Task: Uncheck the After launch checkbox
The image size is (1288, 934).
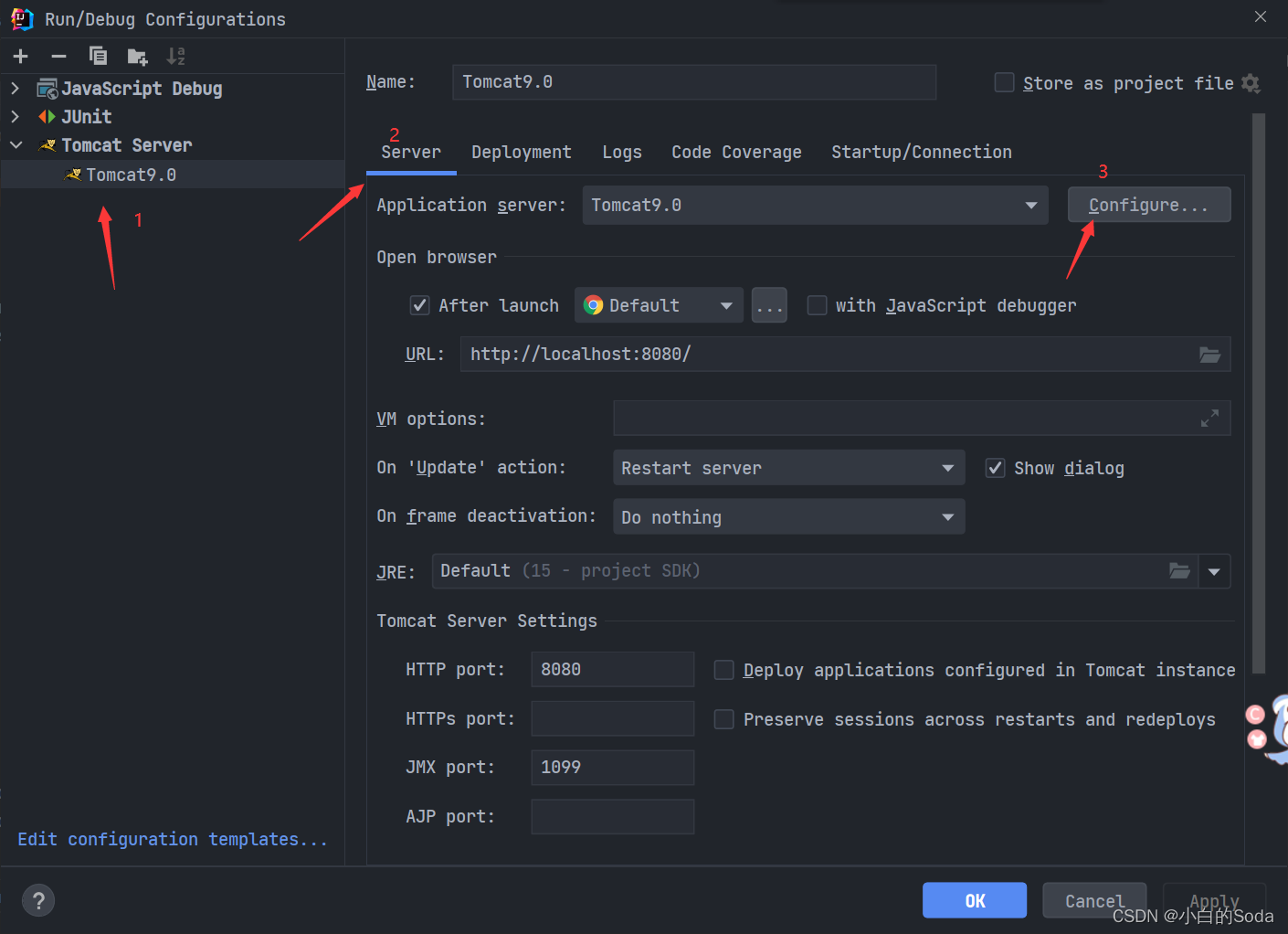Action: [420, 305]
